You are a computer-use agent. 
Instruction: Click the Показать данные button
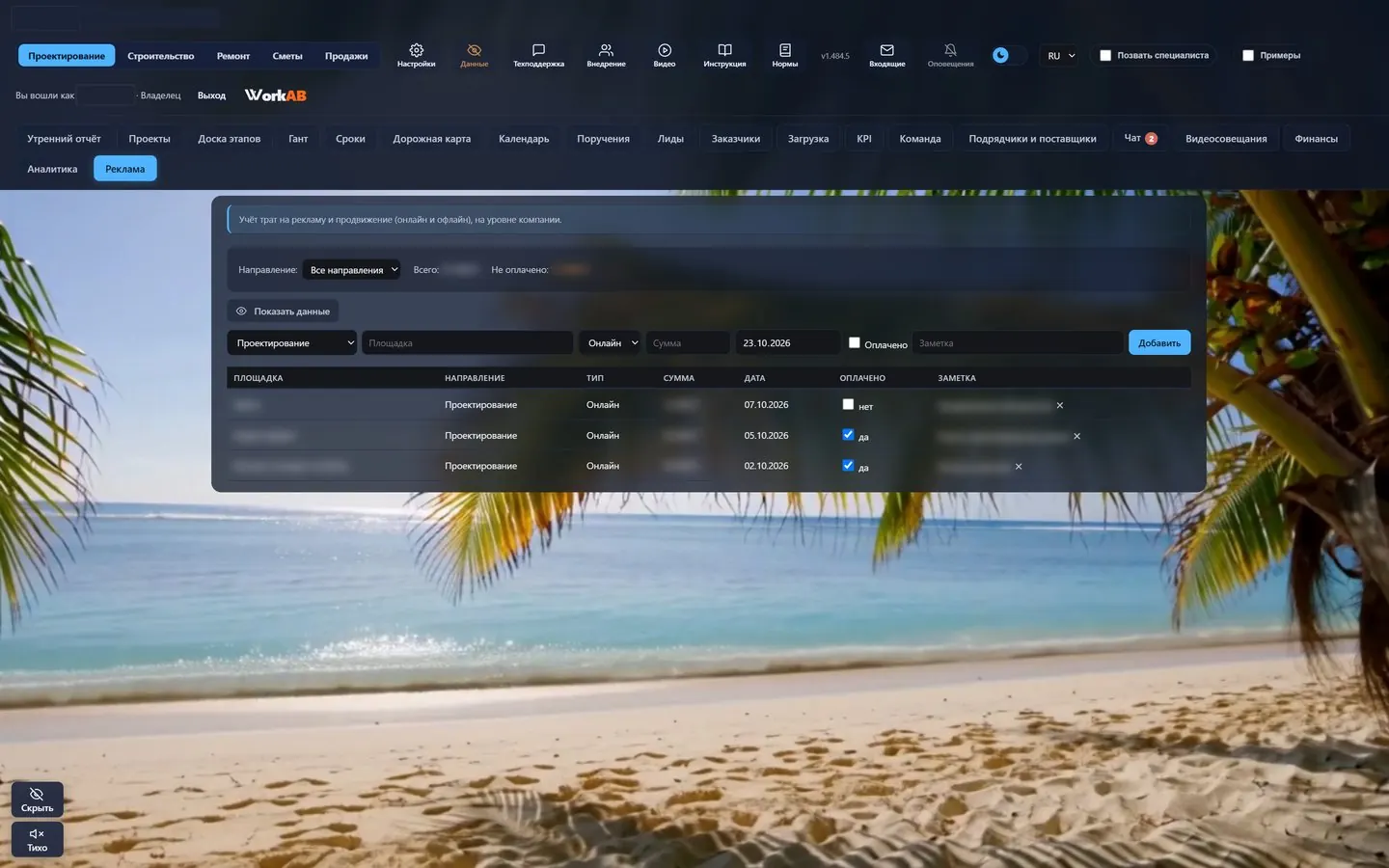[283, 312]
